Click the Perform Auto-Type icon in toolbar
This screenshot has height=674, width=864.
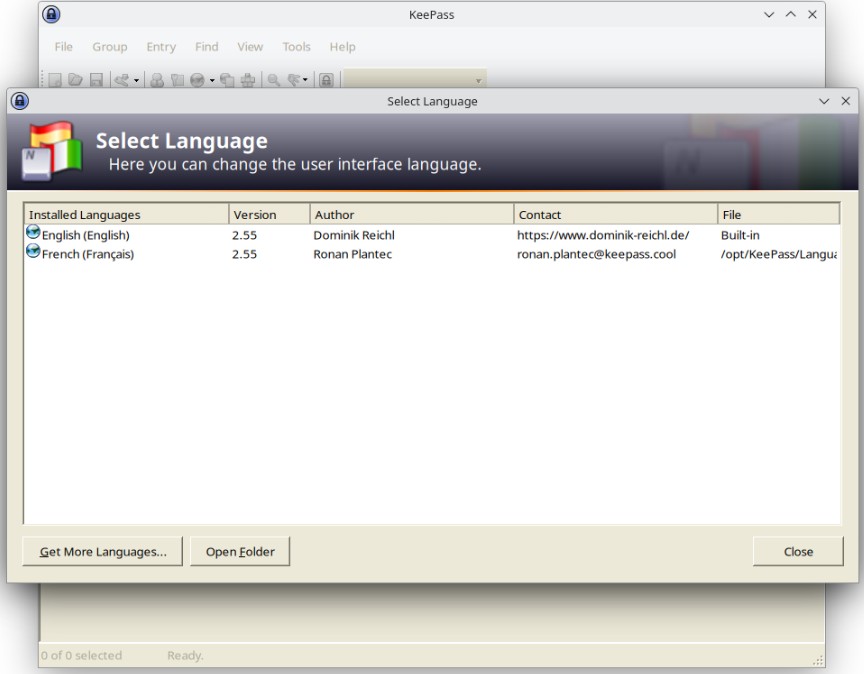coord(248,80)
